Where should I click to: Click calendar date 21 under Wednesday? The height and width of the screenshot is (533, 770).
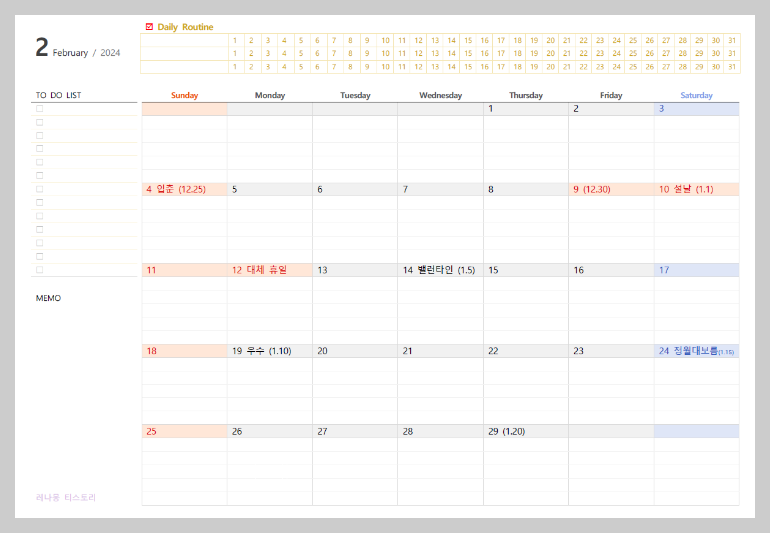408,351
